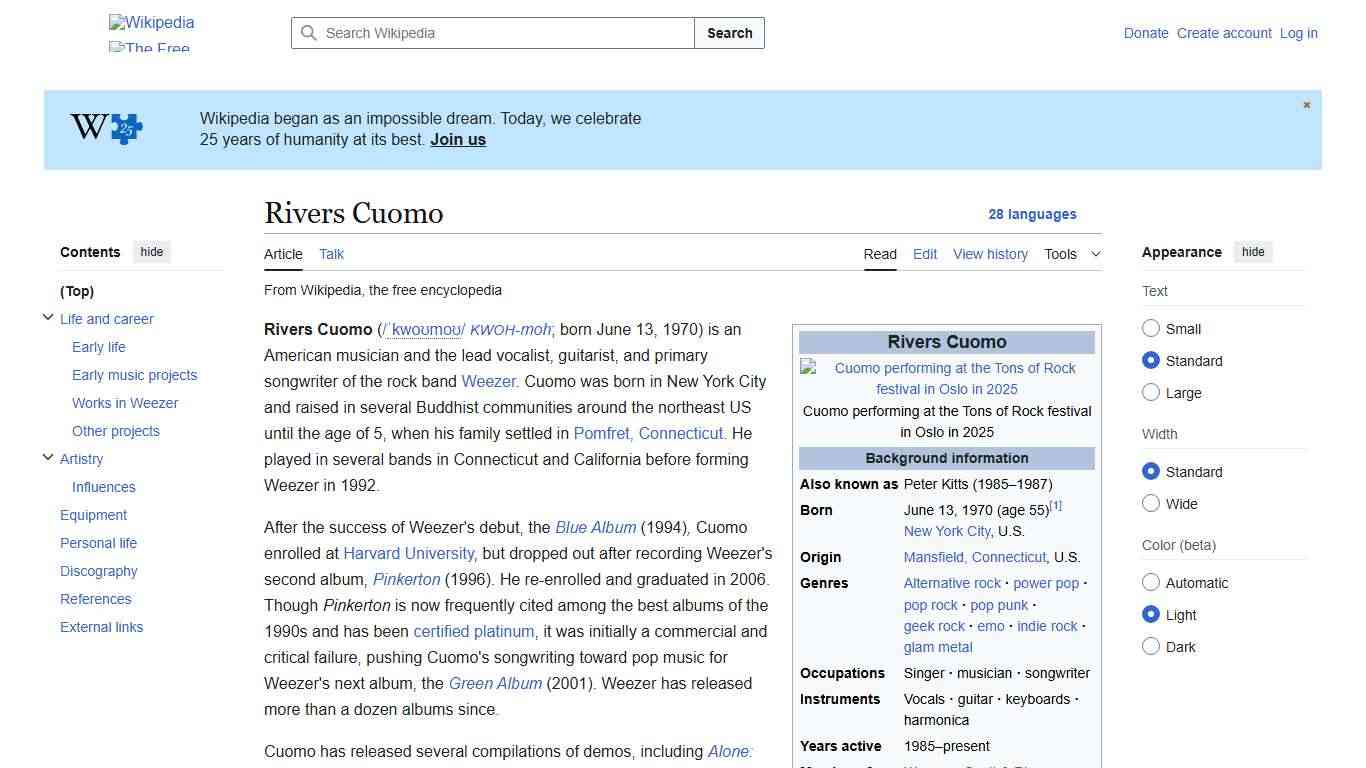Switch color mode to Dark
Image resolution: width=1366 pixels, height=768 pixels.
[x=1151, y=647]
